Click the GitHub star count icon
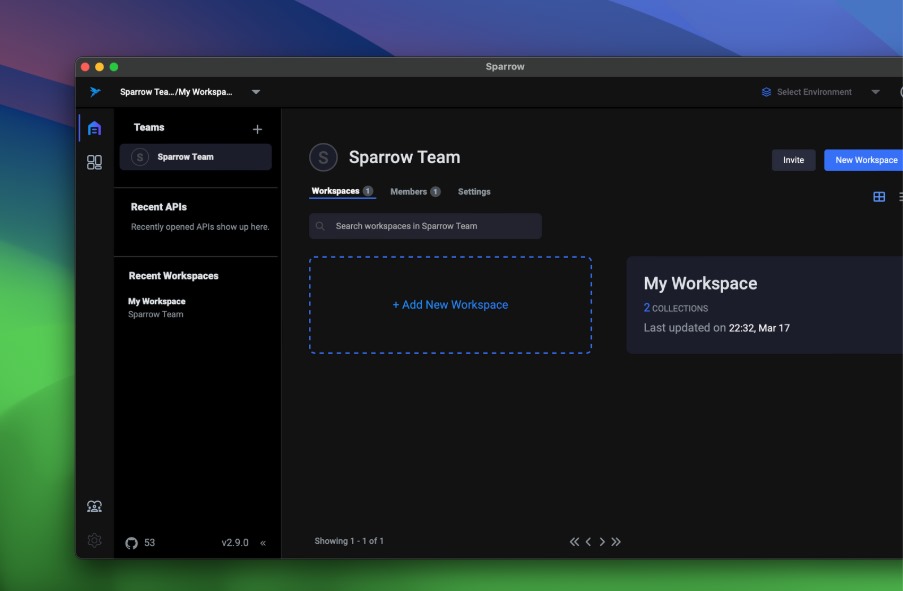The height and width of the screenshot is (591, 903). tap(131, 541)
